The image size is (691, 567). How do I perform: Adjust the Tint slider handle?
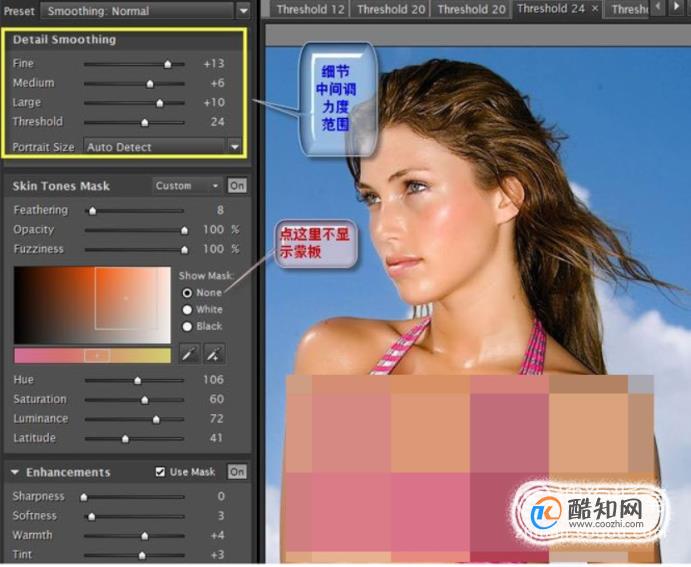pos(142,556)
